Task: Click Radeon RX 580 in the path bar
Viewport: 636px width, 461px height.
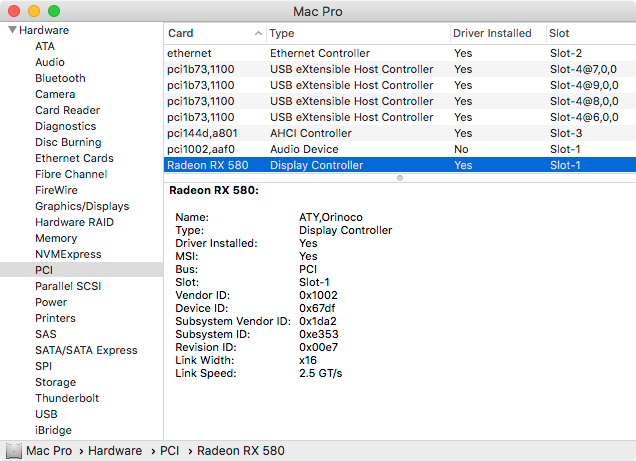Action: click(x=241, y=451)
